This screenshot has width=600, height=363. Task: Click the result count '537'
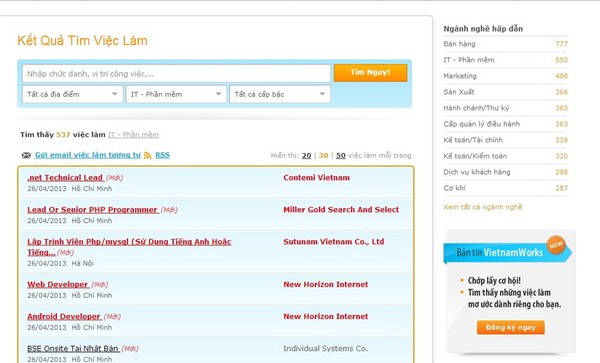click(63, 135)
